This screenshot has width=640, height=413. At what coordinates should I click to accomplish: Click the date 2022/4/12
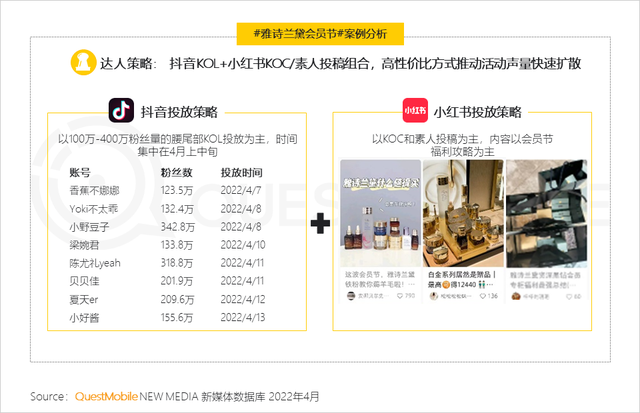[x=243, y=300]
